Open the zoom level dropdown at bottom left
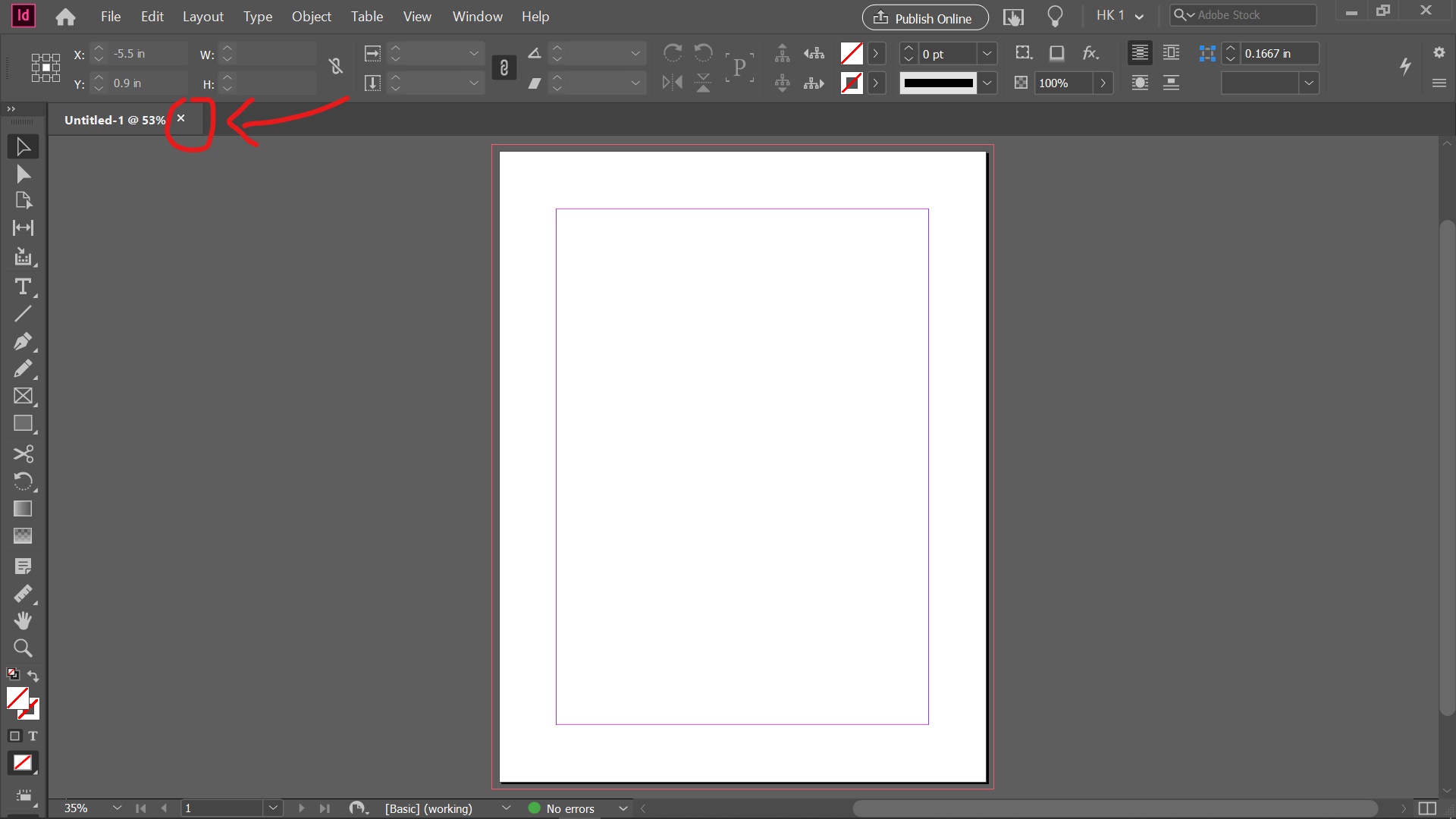1456x819 pixels. (x=116, y=808)
